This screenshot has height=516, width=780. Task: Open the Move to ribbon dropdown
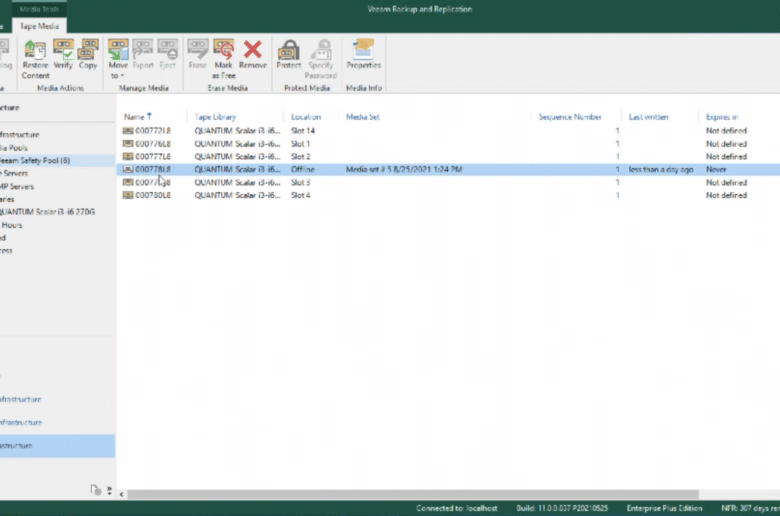pos(118,59)
